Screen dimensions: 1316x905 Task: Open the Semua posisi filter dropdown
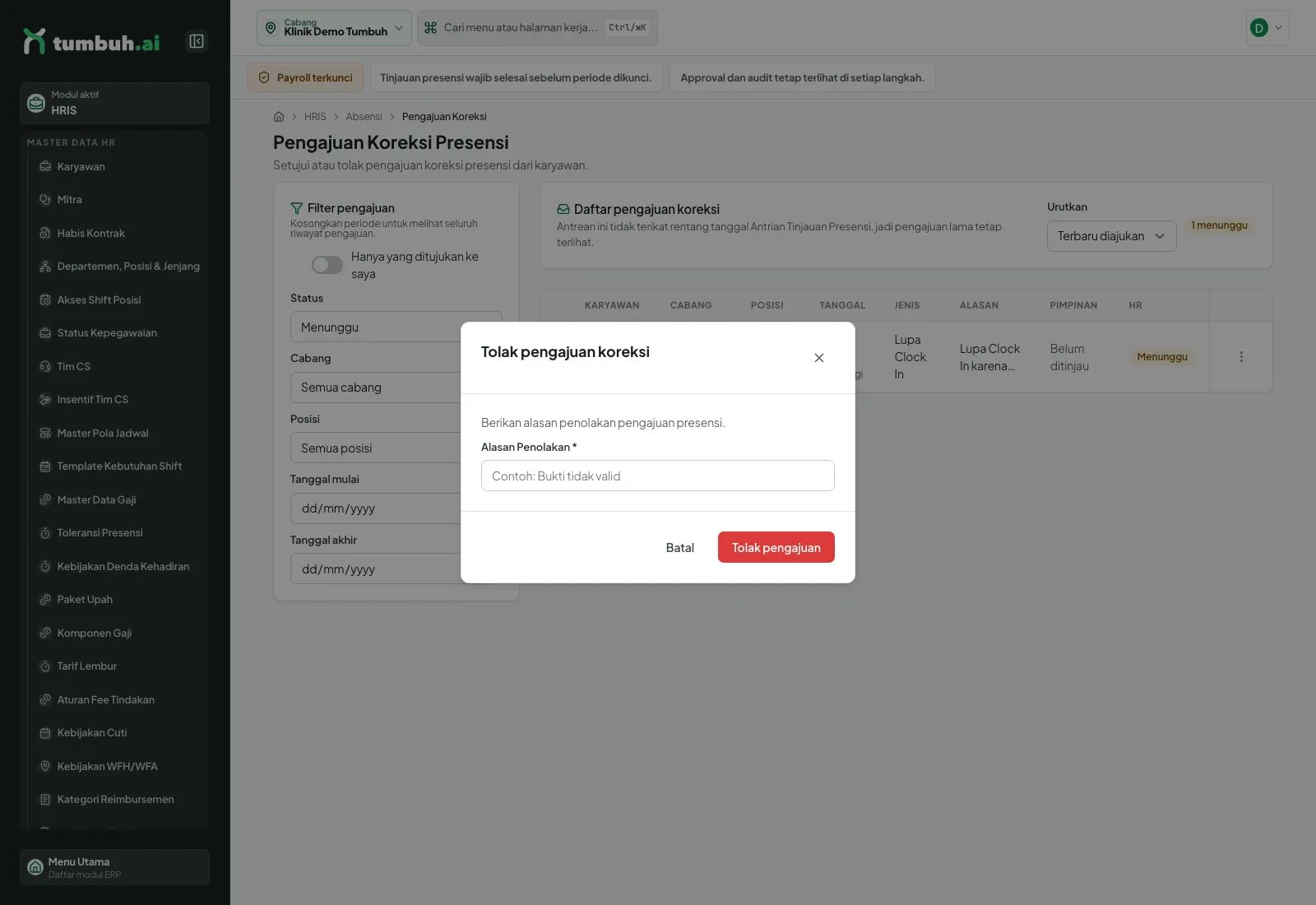click(396, 448)
